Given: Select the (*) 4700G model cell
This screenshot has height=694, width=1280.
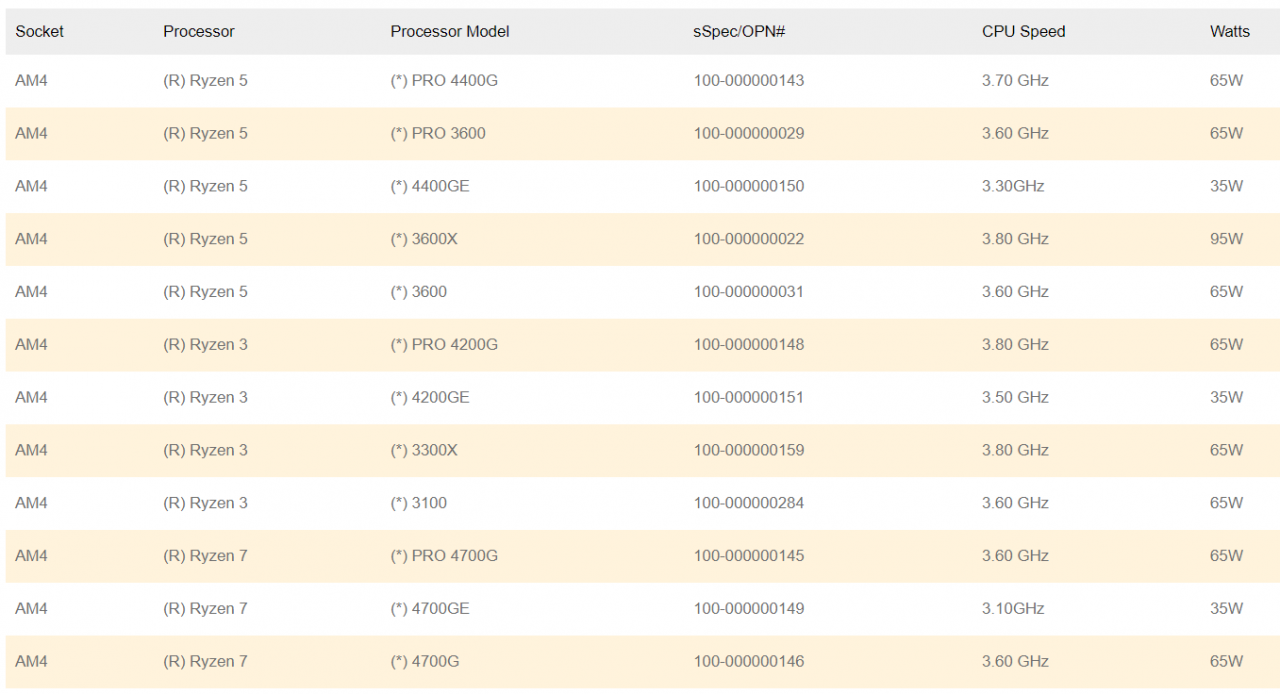Looking at the screenshot, I should [425, 662].
